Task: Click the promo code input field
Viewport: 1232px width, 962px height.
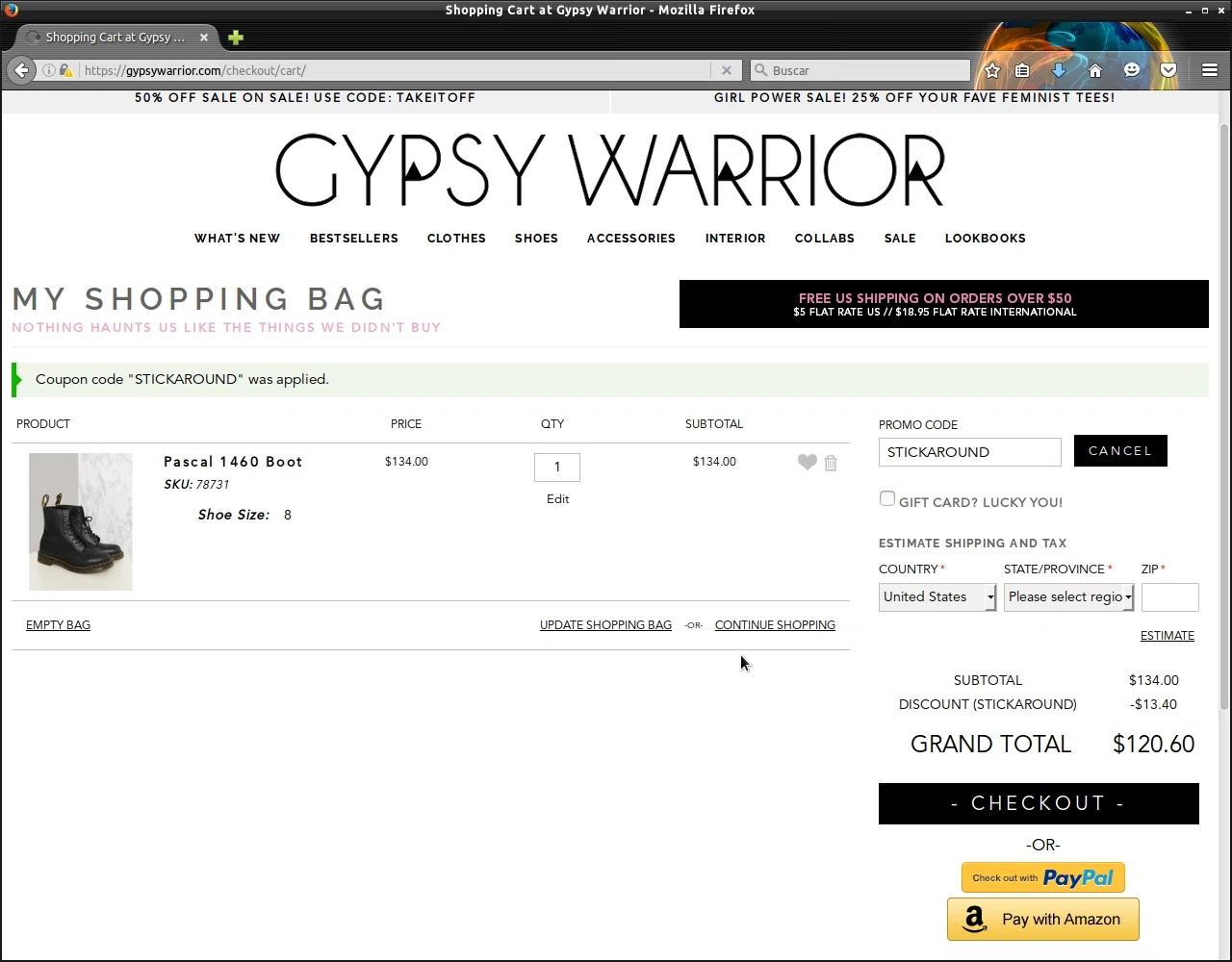Action: (970, 452)
